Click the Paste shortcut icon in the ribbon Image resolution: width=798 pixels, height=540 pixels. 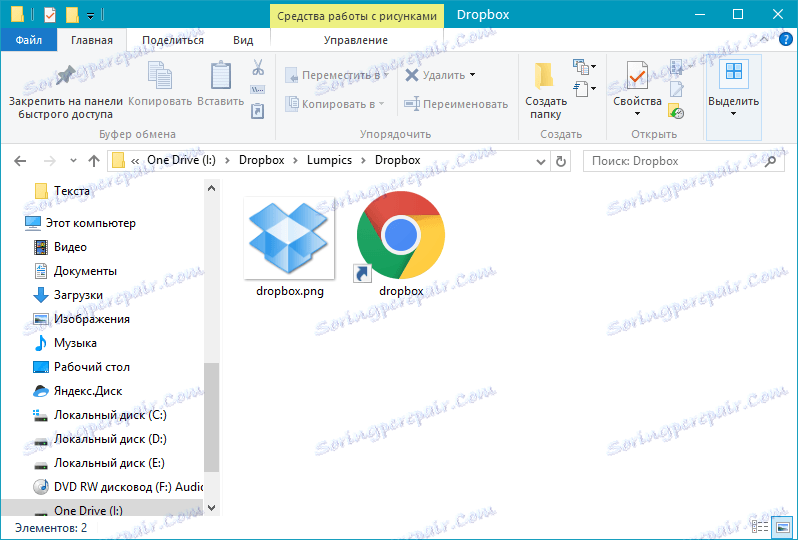click(258, 111)
